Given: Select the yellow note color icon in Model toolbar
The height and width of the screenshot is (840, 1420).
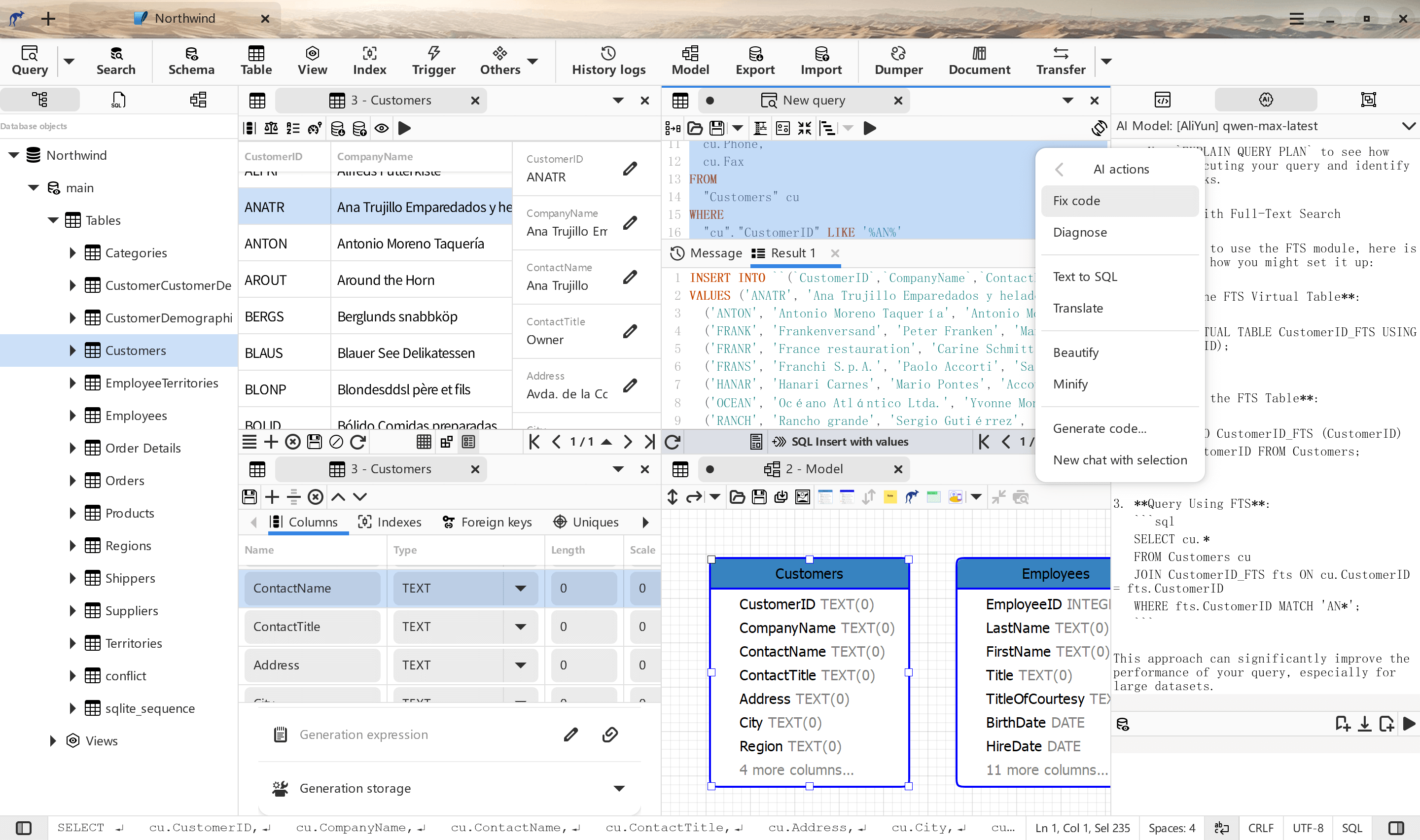Looking at the screenshot, I should (889, 497).
